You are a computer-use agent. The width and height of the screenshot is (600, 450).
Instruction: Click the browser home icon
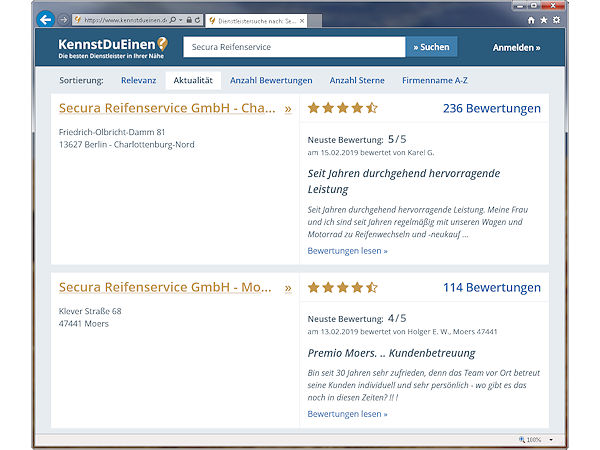pos(531,20)
